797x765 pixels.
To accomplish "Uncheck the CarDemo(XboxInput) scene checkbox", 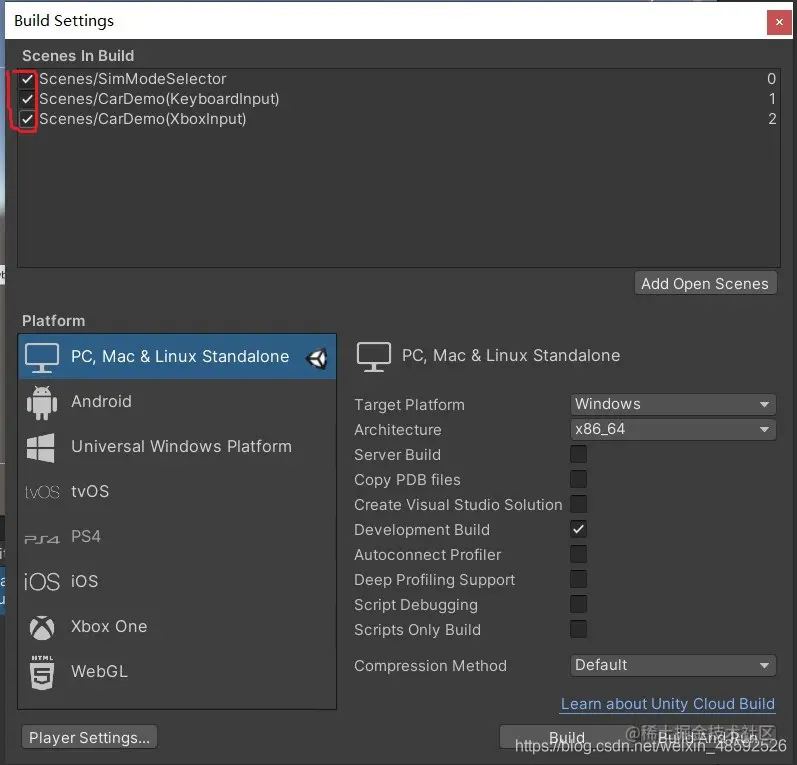I will tap(27, 119).
